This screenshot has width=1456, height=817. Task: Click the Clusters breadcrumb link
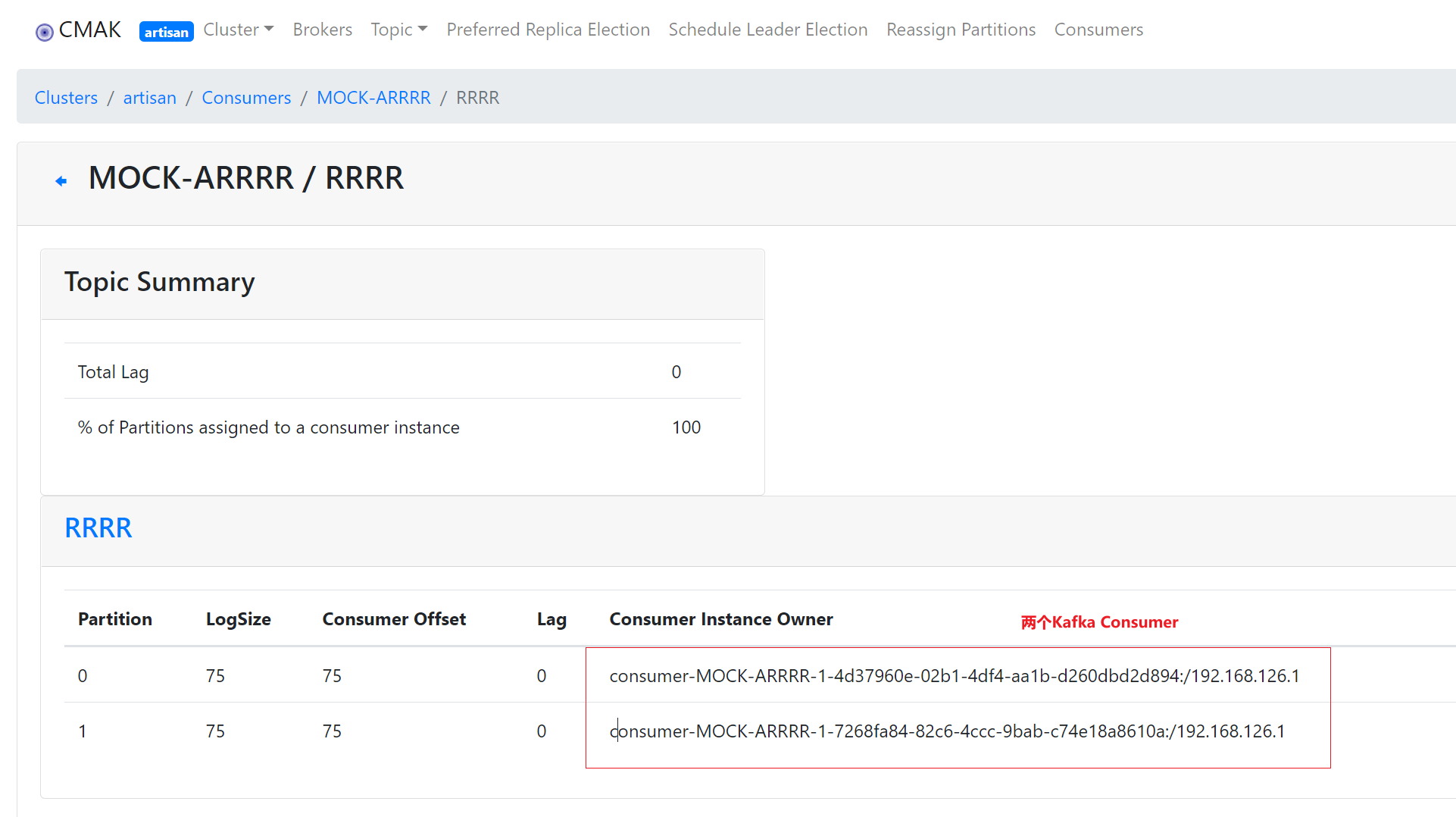point(66,97)
